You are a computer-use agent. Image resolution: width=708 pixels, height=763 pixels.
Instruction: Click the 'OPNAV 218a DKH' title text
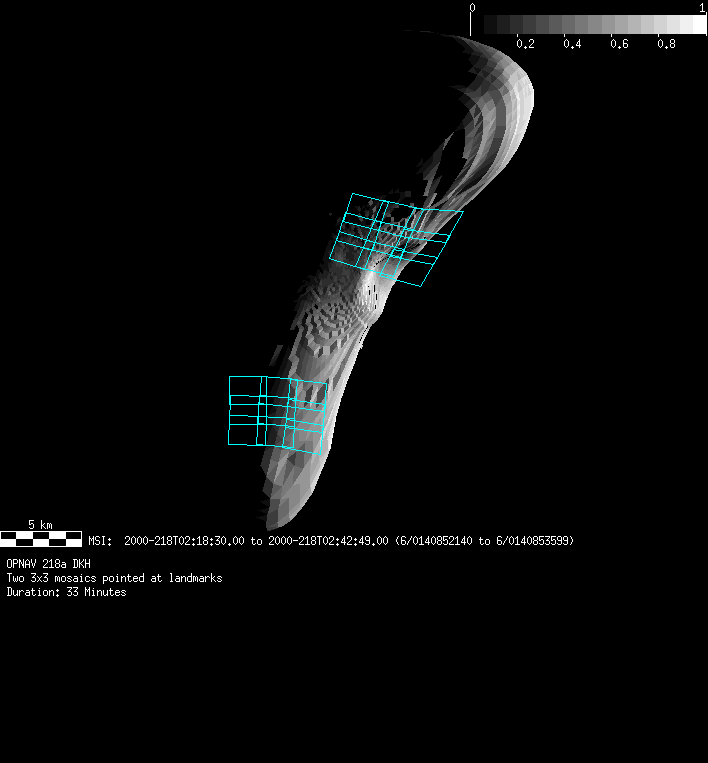click(48, 564)
